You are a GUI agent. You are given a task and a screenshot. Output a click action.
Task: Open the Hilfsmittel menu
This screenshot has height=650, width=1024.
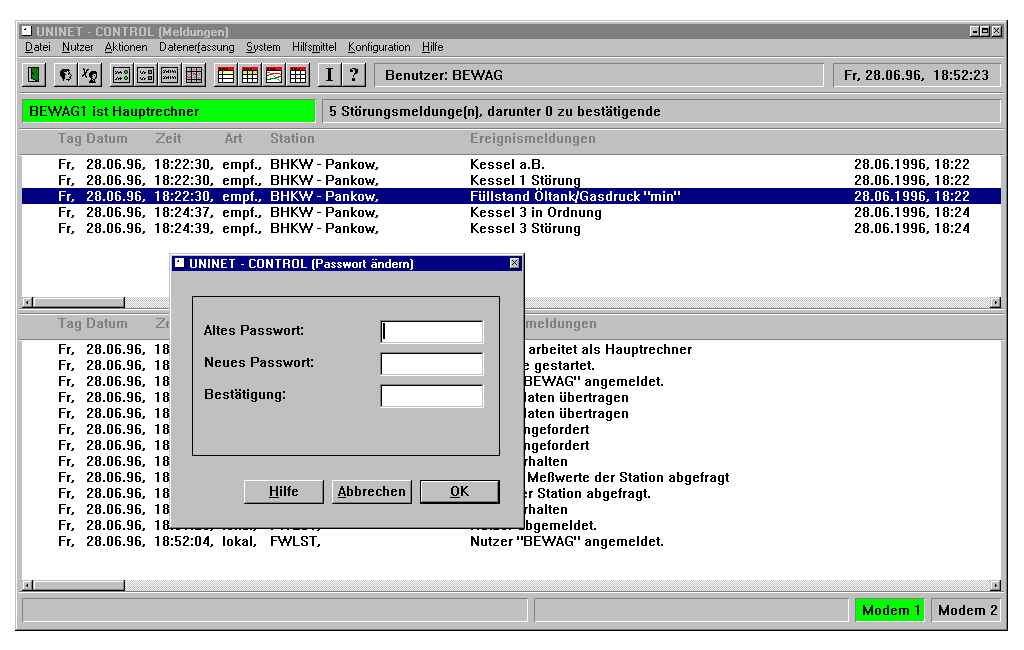tap(314, 47)
